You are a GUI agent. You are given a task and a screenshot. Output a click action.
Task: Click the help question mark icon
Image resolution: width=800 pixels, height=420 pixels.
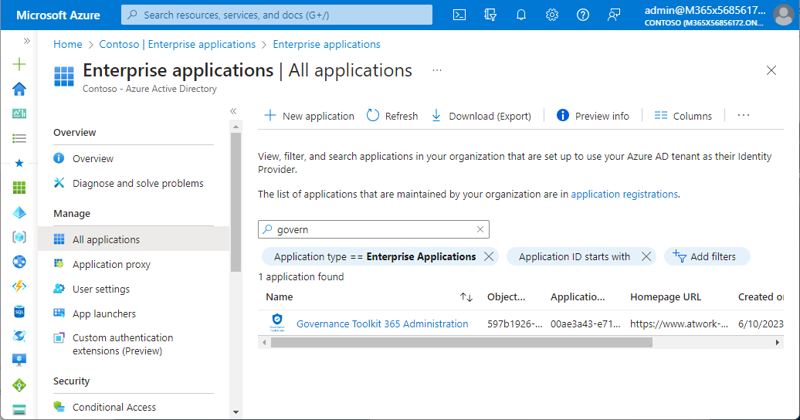tap(583, 15)
